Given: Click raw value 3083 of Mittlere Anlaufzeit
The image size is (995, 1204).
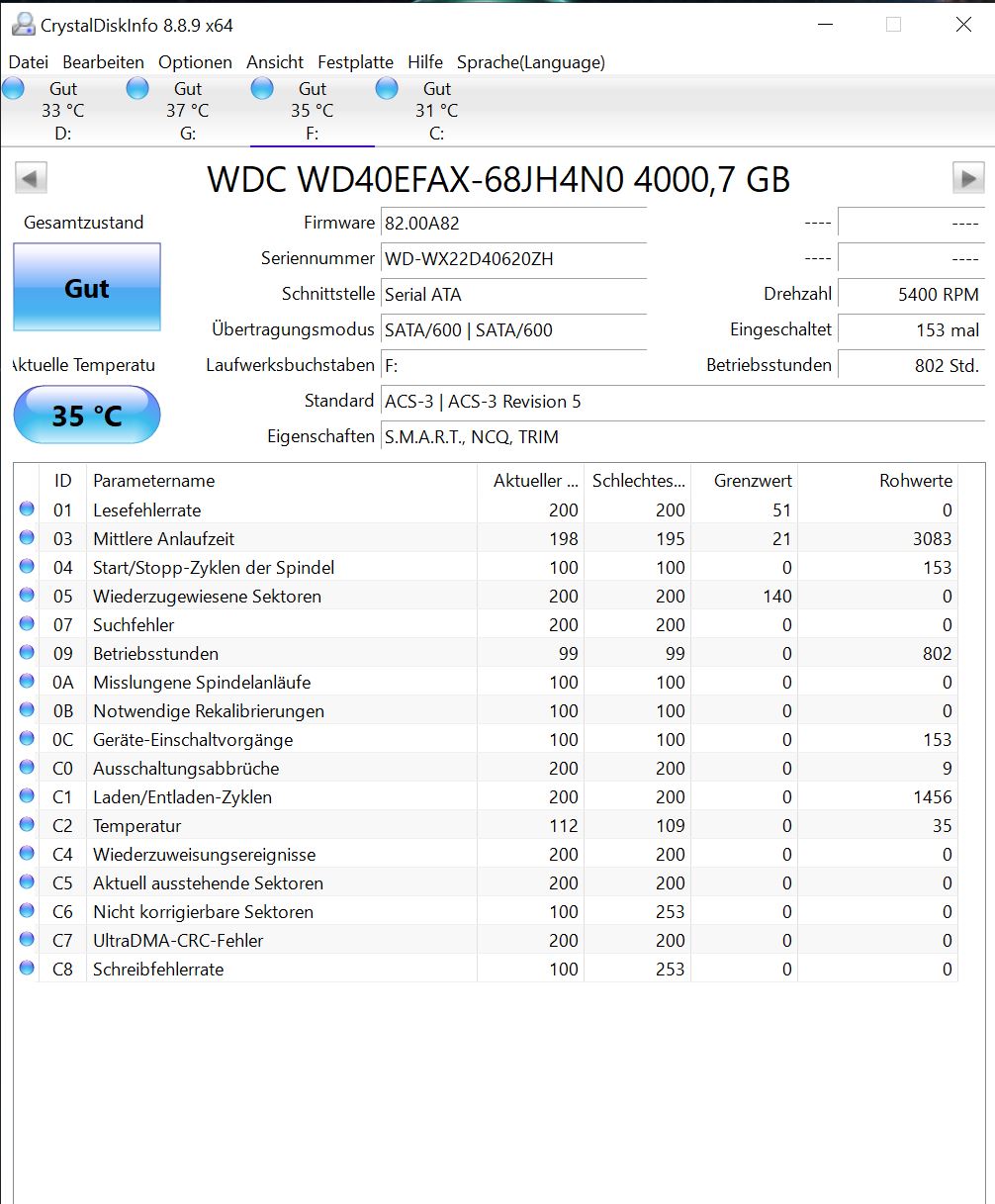Looking at the screenshot, I should click(933, 539).
